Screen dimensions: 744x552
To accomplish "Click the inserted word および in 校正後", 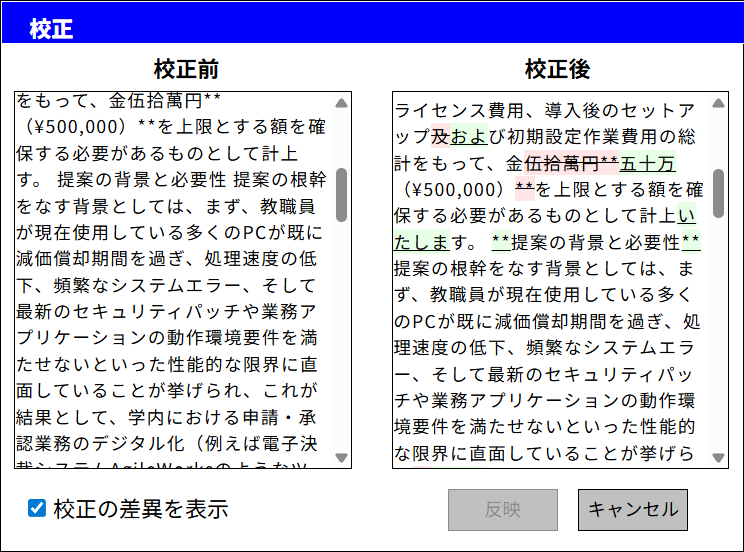I will (469, 137).
